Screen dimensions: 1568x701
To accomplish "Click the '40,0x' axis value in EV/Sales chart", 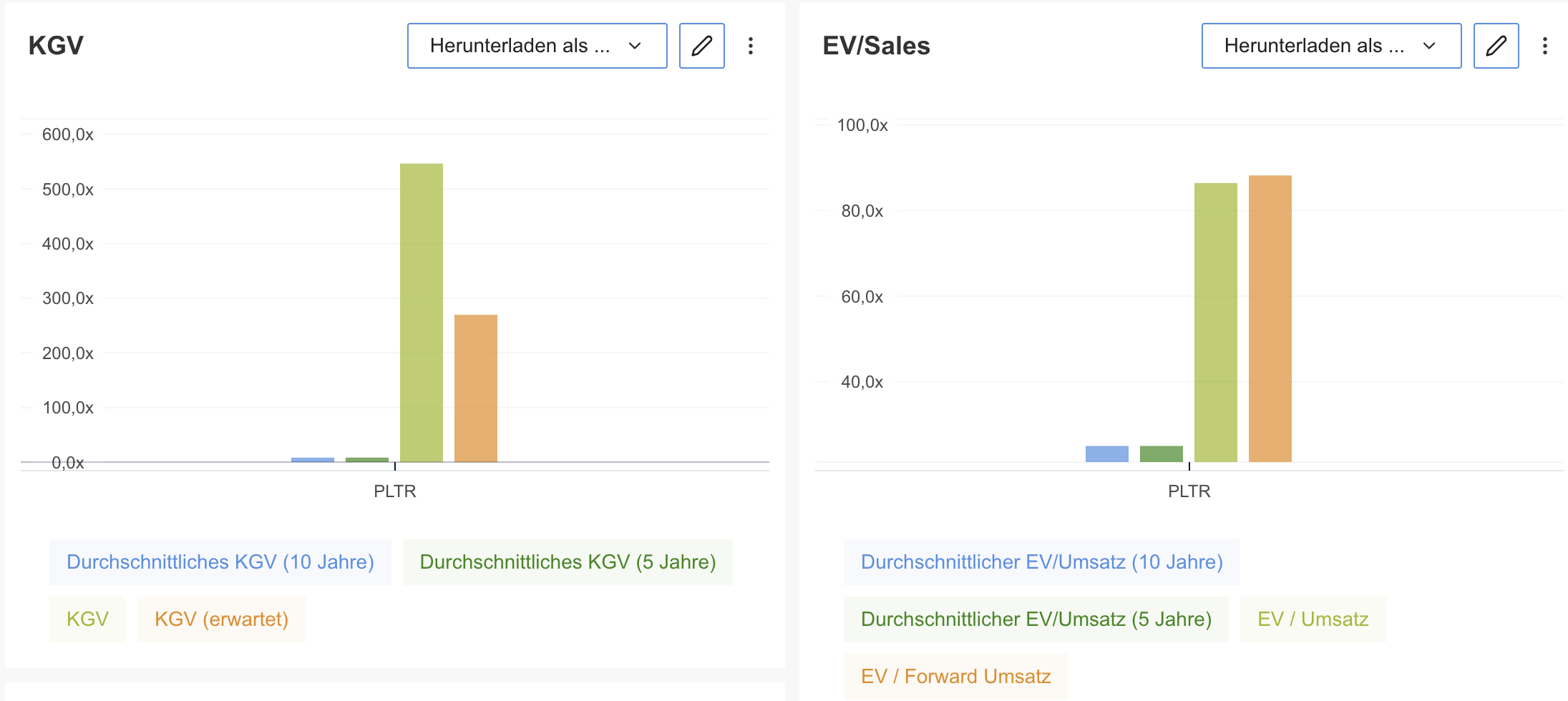I will click(862, 382).
